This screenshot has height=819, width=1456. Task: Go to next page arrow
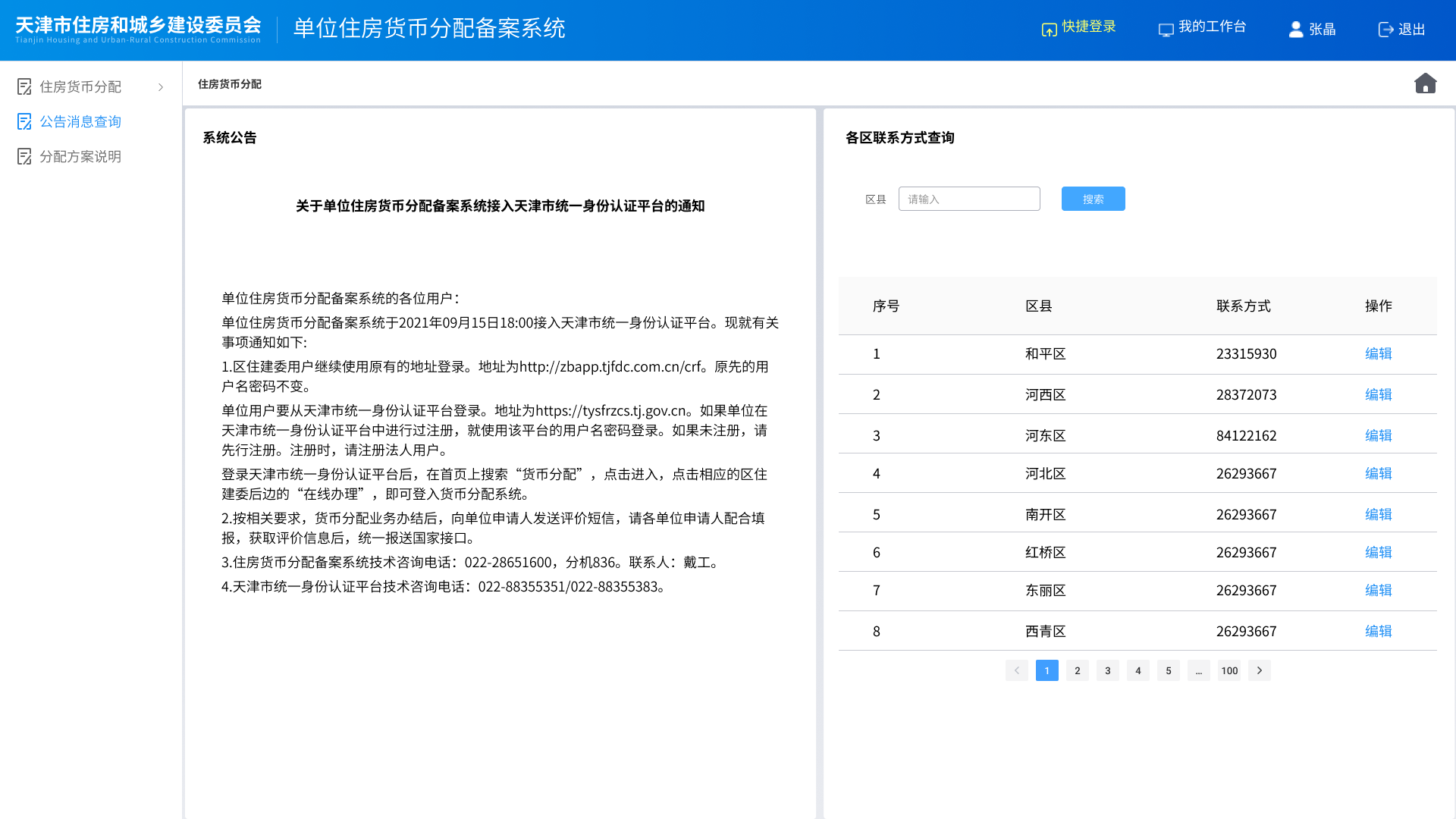pyautogui.click(x=1260, y=670)
